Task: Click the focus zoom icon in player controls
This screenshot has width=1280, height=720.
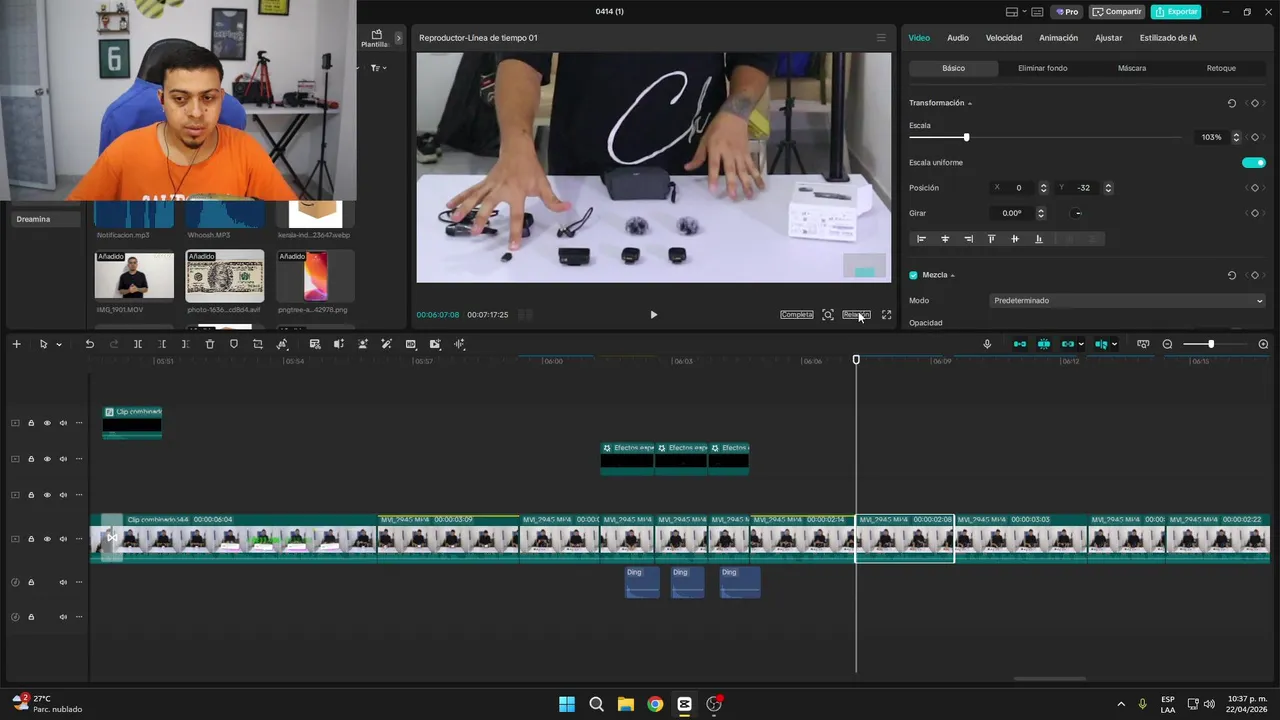Action: click(x=828, y=314)
